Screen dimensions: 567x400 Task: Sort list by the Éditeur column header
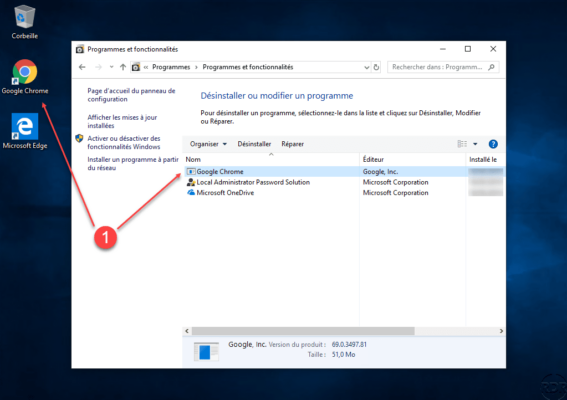coord(413,159)
